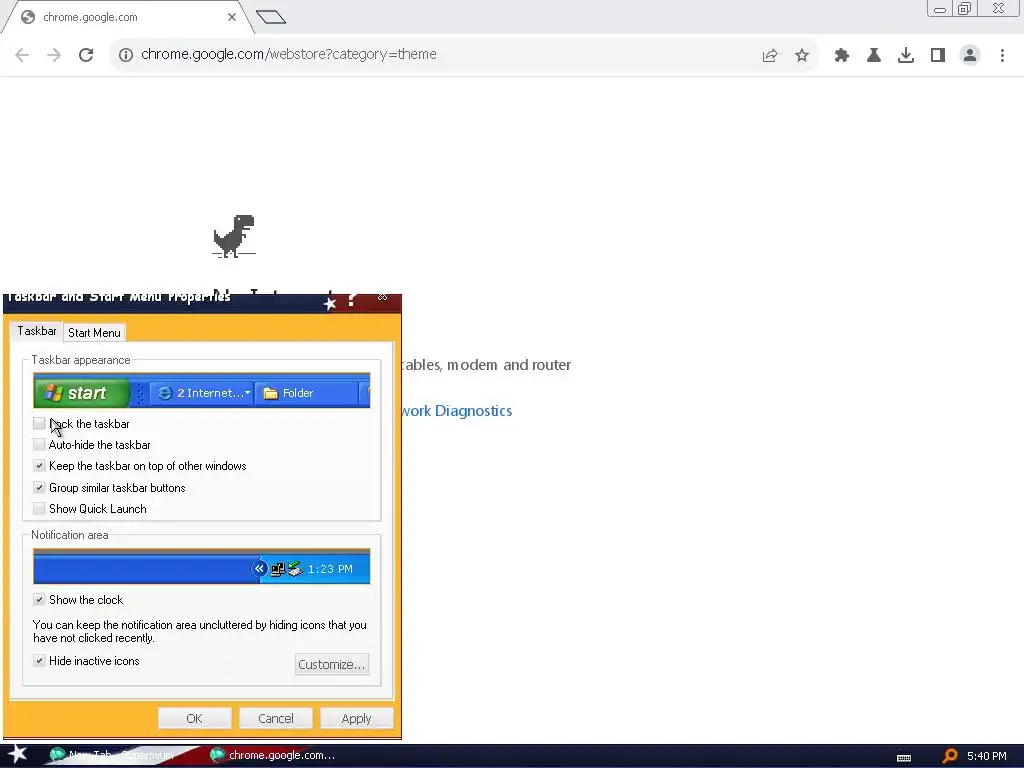Reload the current page
Viewport: 1024px width, 768px height.
86,55
